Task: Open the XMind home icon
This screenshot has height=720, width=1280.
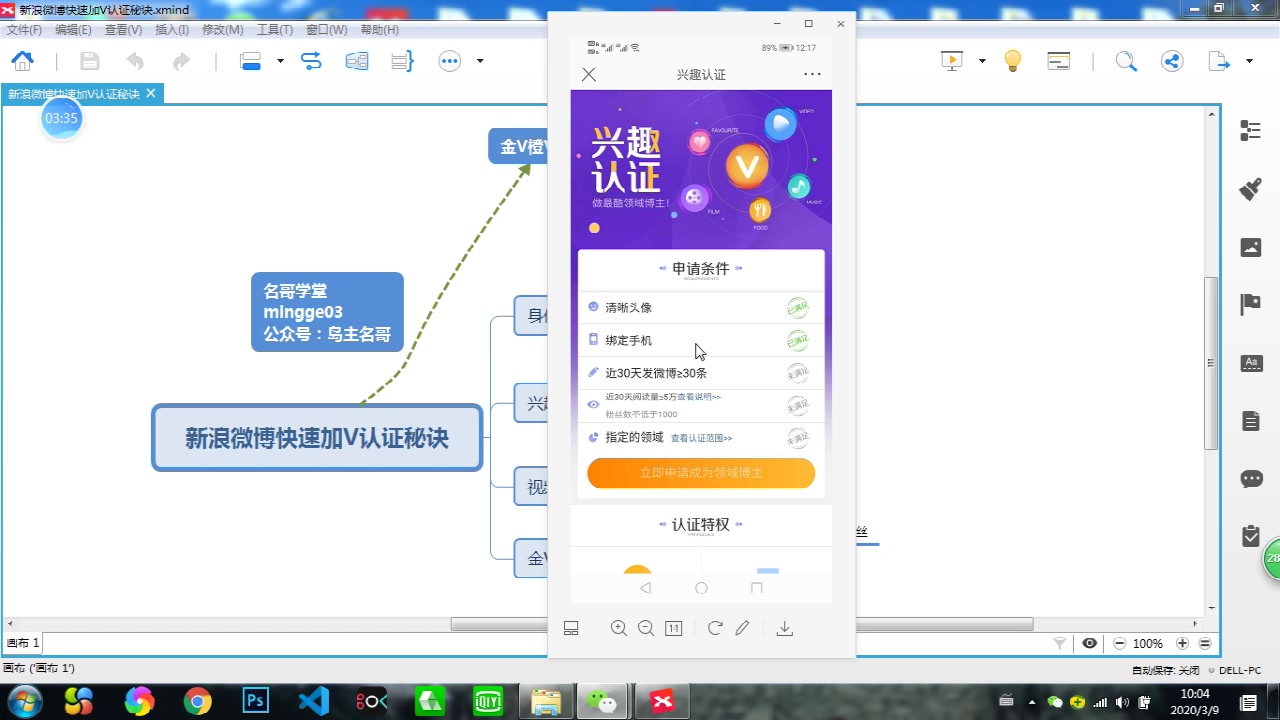Action: 22,61
